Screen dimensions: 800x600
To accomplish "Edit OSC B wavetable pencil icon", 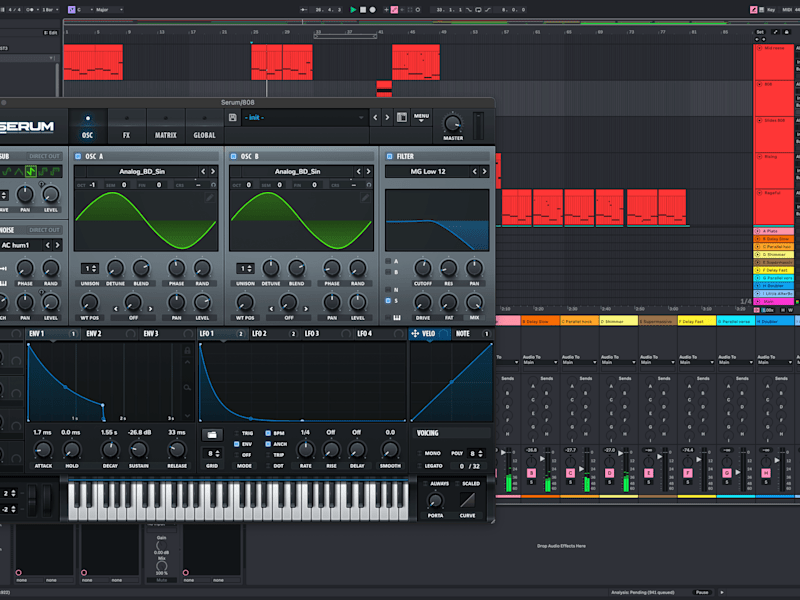I will 365,197.
